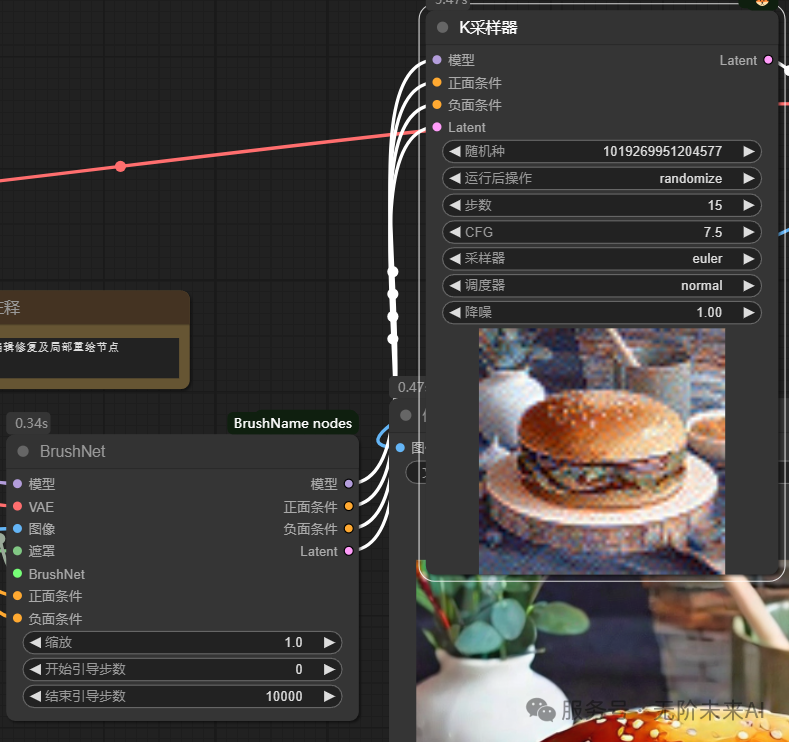Image resolution: width=789 pixels, height=742 pixels.
Task: Click the note node text area
Action: (x=89, y=358)
